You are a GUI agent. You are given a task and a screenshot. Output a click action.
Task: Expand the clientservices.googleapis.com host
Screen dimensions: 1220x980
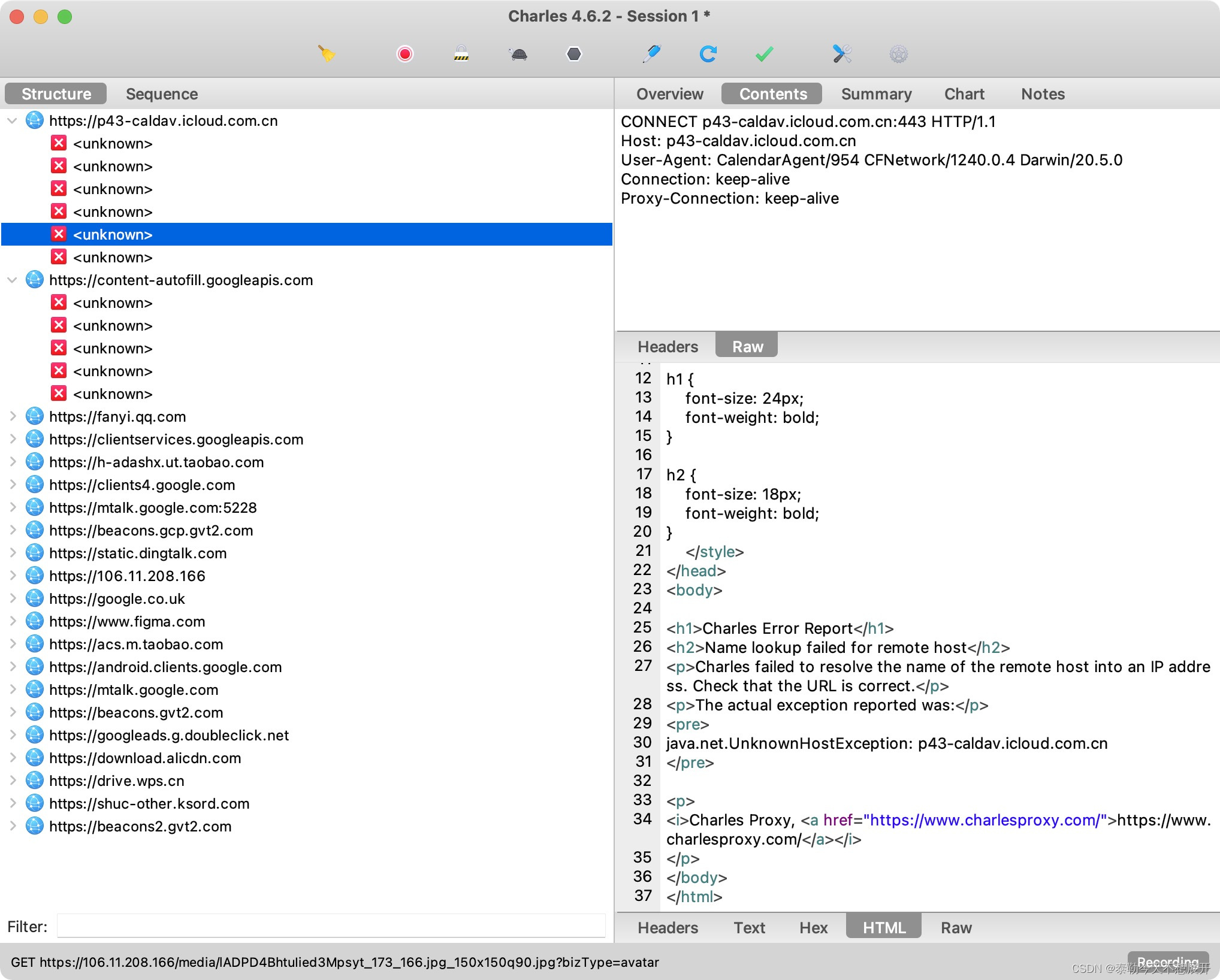tap(12, 440)
